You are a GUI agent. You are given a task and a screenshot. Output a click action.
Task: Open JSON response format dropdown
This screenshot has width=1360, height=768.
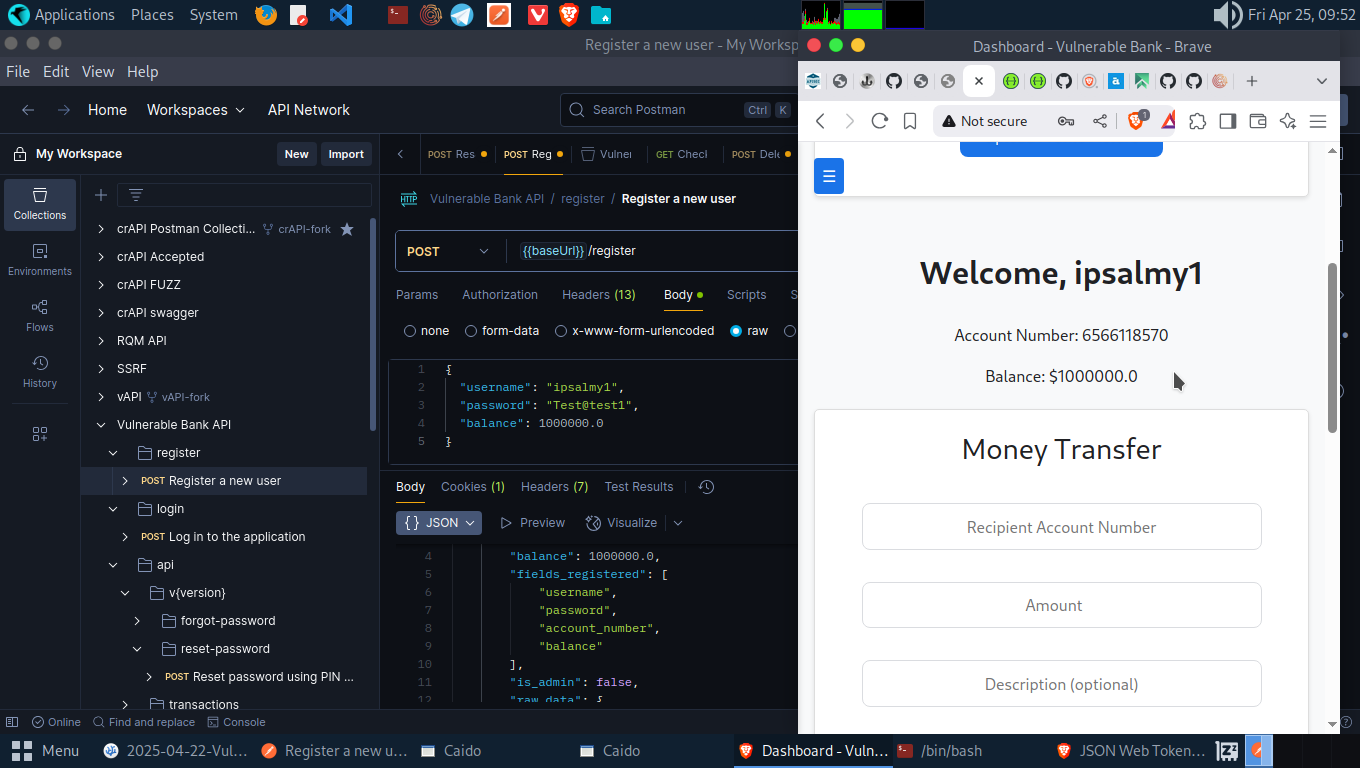pos(439,523)
